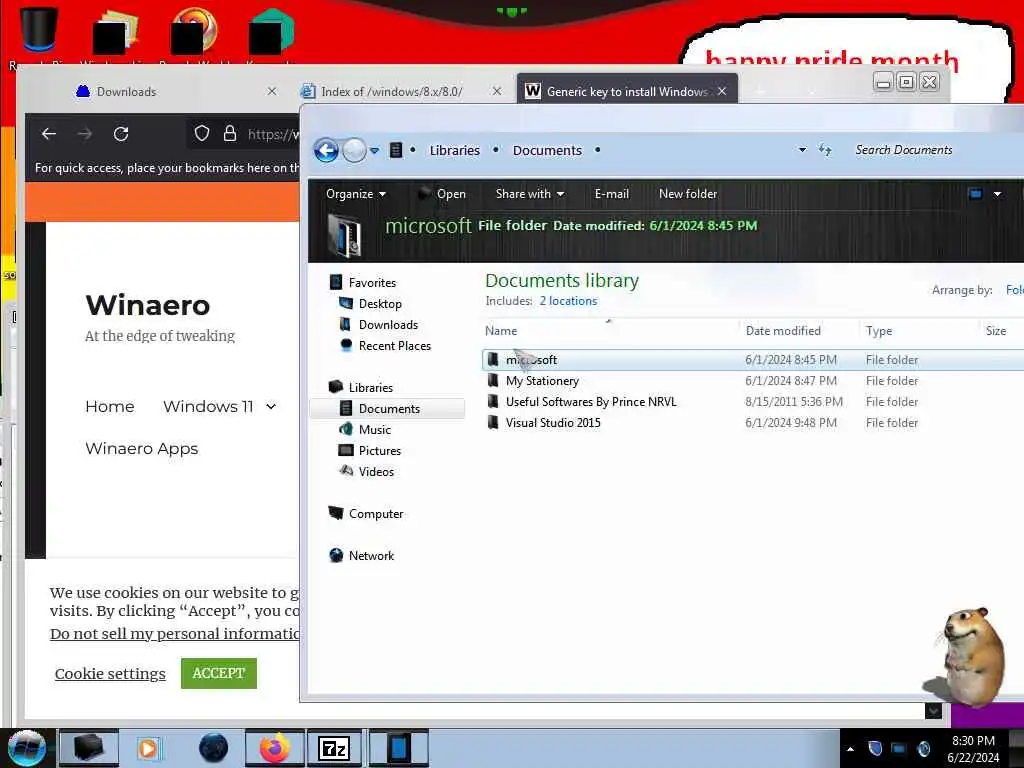Select Favorites in navigation pane
The height and width of the screenshot is (768, 1024).
click(x=372, y=283)
